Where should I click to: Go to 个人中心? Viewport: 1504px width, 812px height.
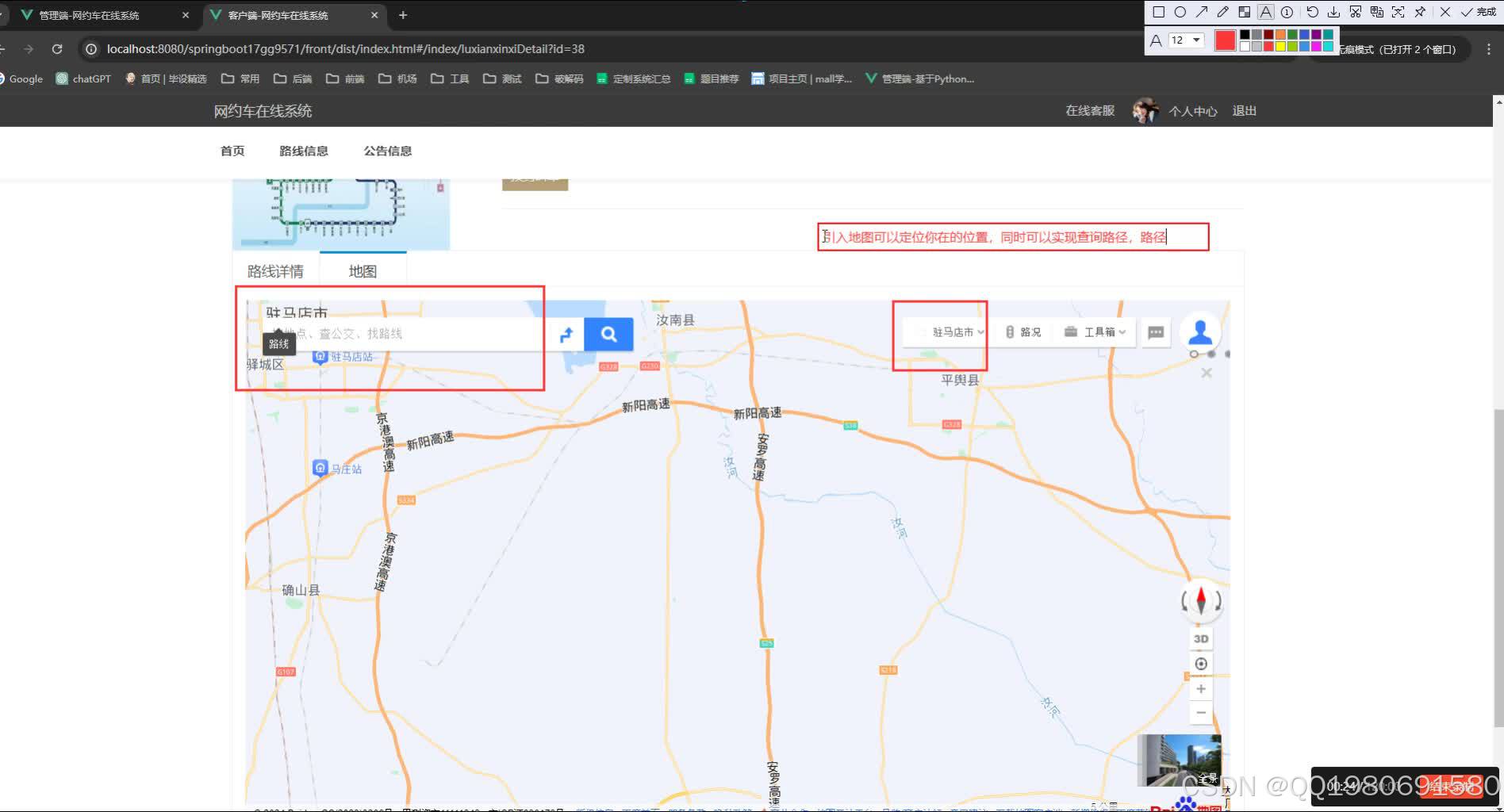point(1192,111)
